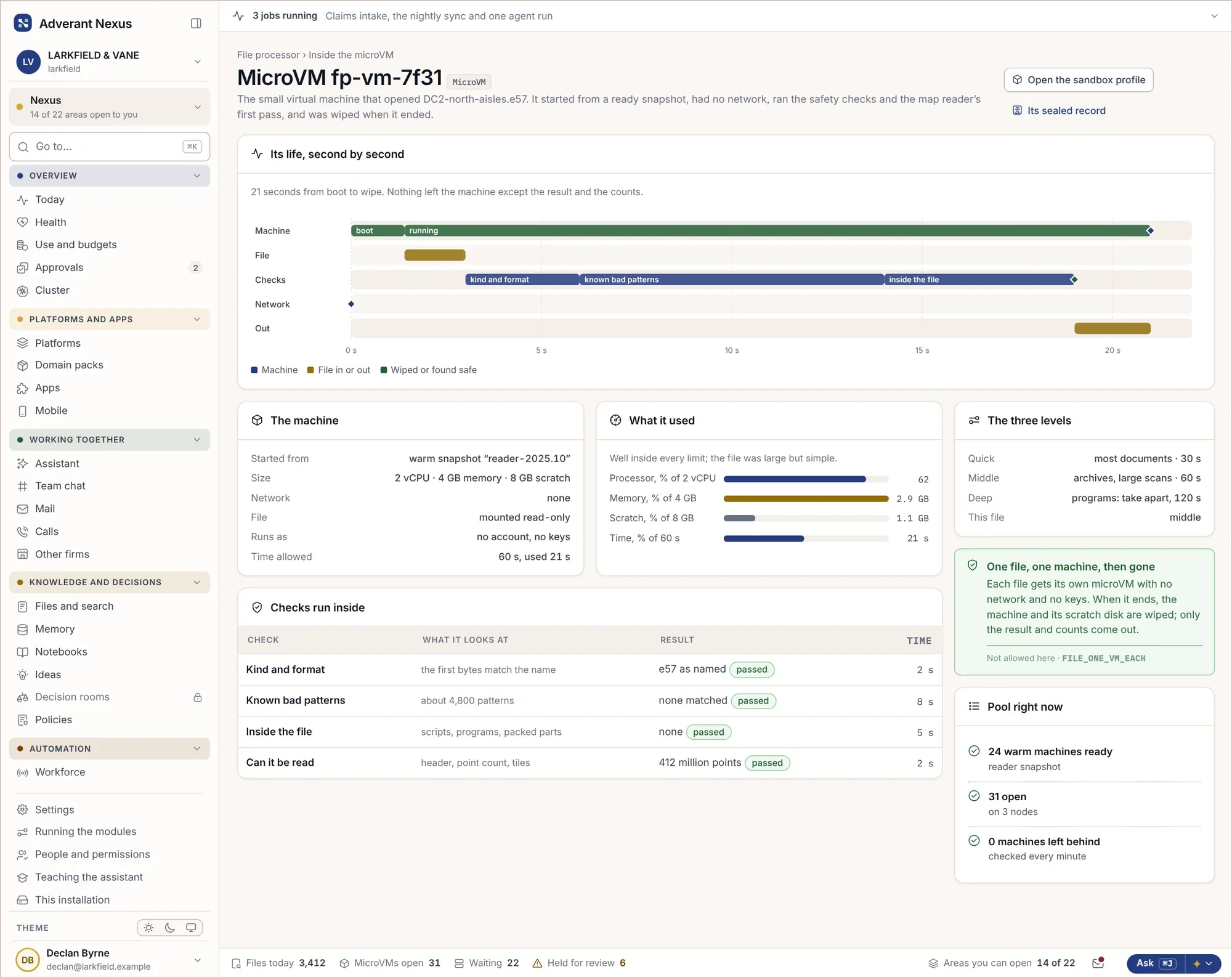
Task: Click the Adverant Nexus logo icon
Action: [x=23, y=23]
